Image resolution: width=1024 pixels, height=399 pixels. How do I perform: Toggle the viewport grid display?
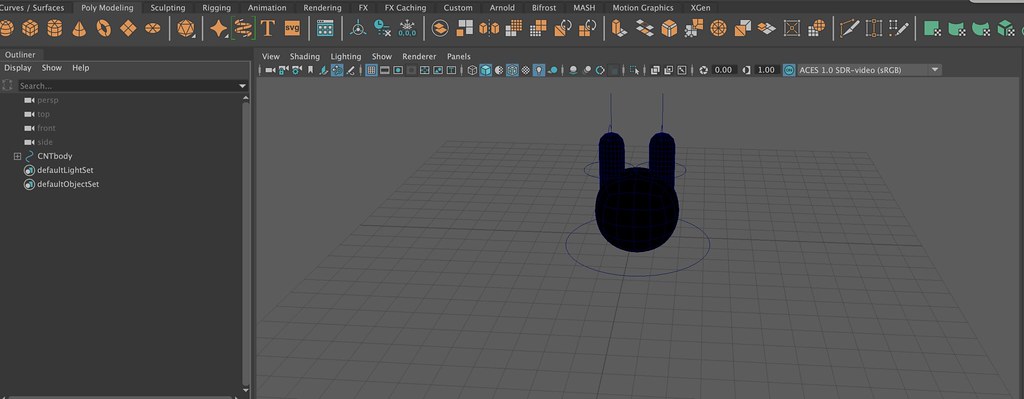pyautogui.click(x=371, y=70)
